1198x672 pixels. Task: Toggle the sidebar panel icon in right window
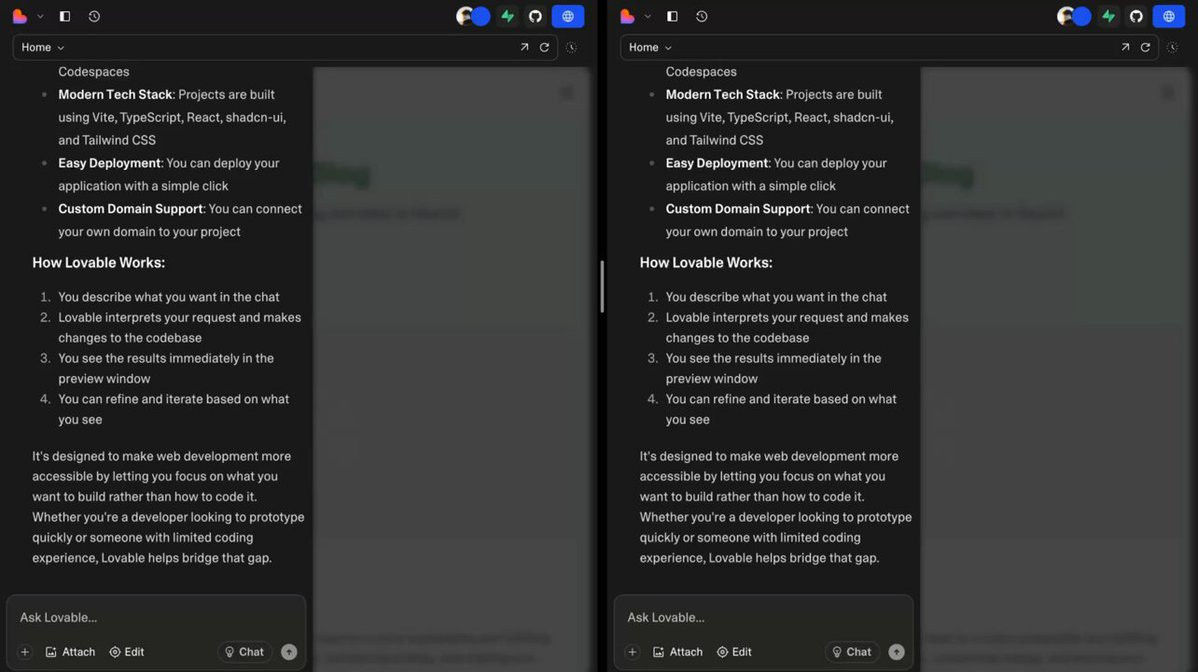672,16
